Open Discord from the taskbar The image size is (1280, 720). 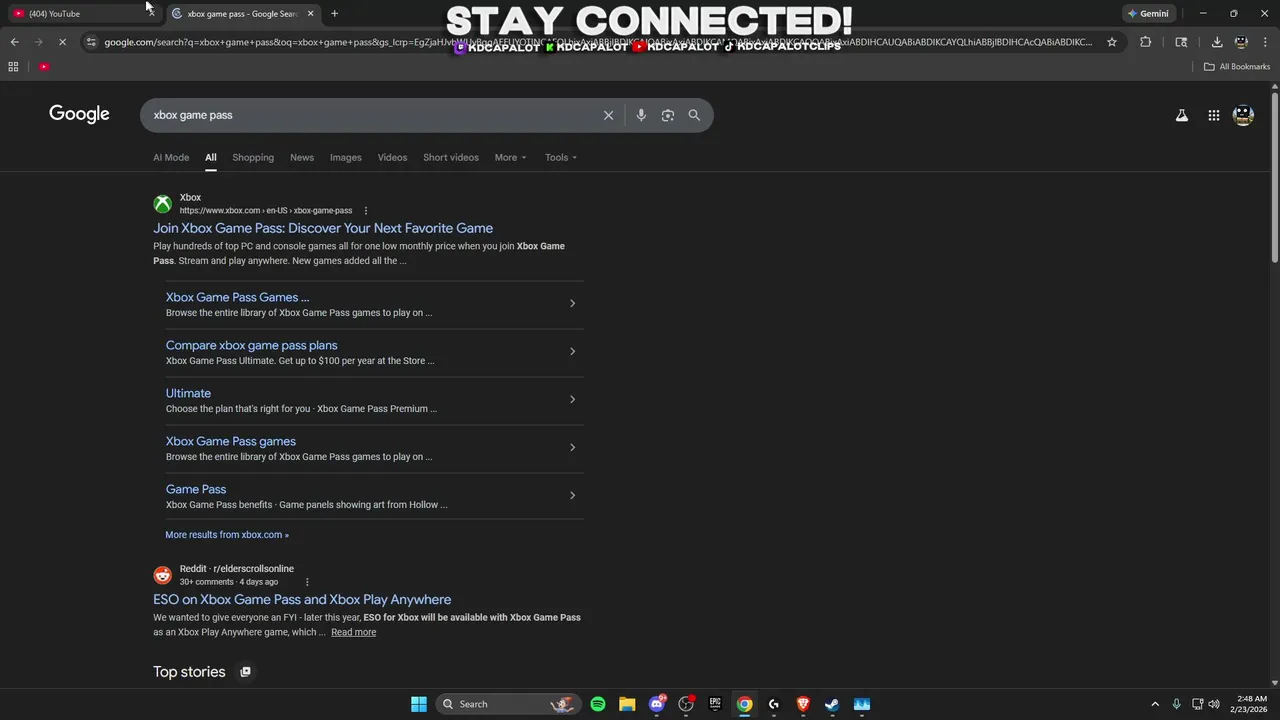[x=657, y=704]
